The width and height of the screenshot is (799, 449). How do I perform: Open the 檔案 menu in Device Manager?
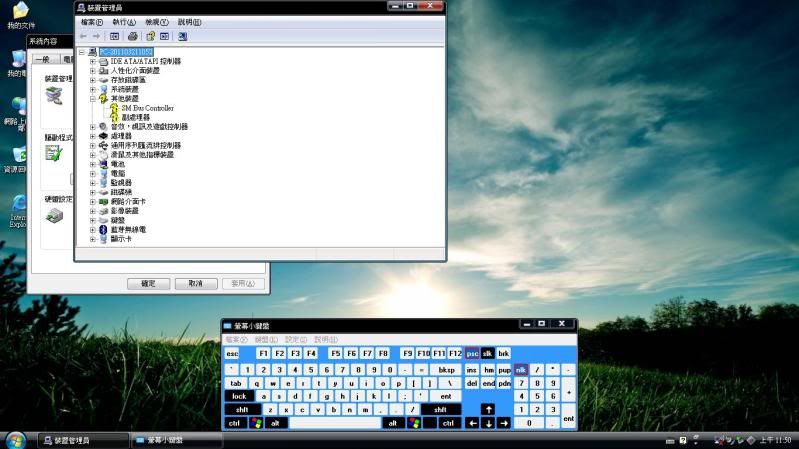[x=91, y=21]
